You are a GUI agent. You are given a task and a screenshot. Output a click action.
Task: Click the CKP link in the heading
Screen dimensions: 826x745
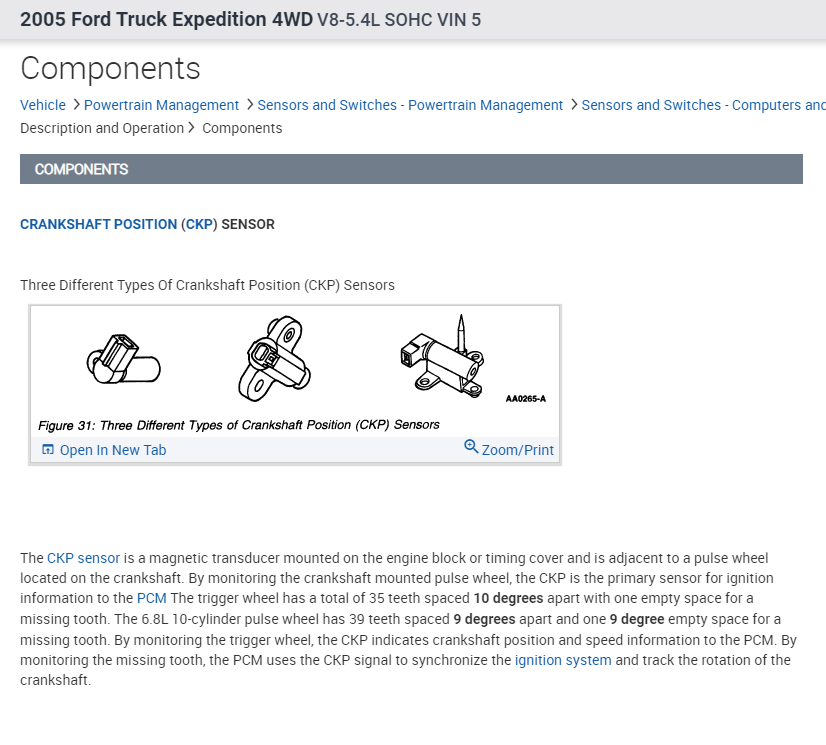point(199,224)
